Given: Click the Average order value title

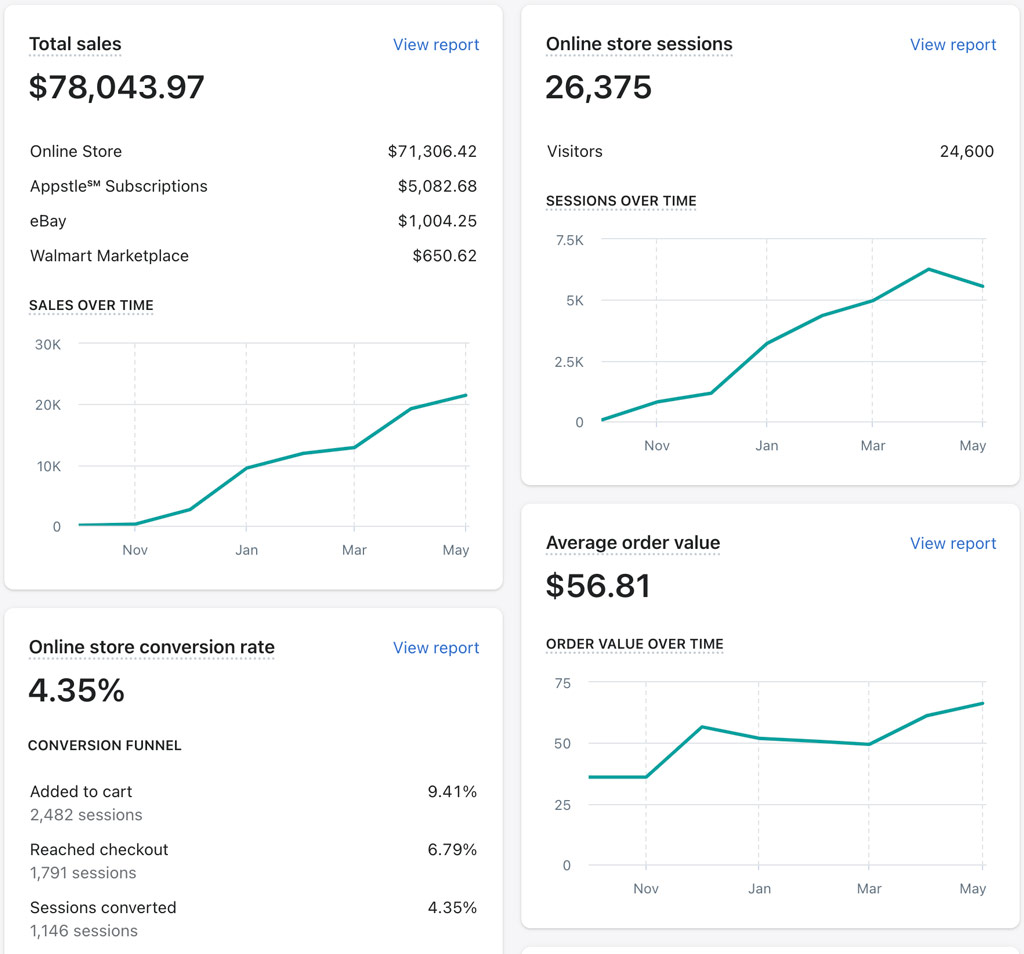Looking at the screenshot, I should 633,543.
